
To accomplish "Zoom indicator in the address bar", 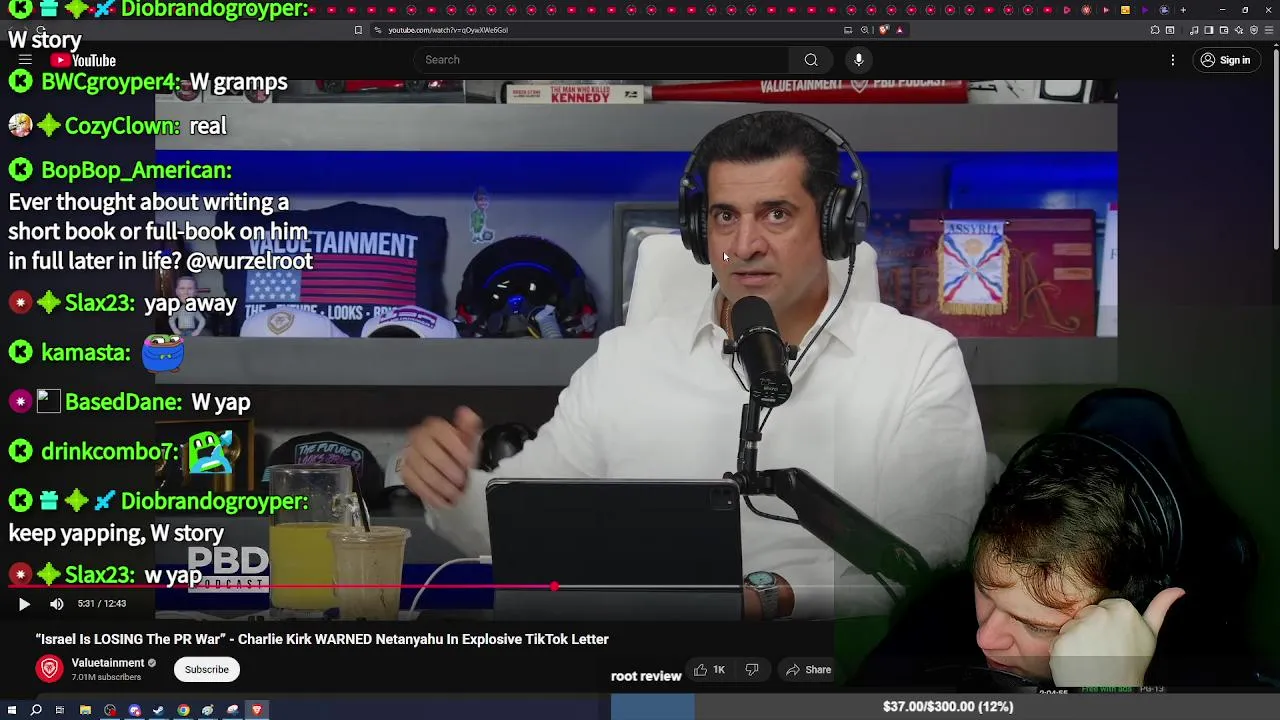I will [x=865, y=30].
